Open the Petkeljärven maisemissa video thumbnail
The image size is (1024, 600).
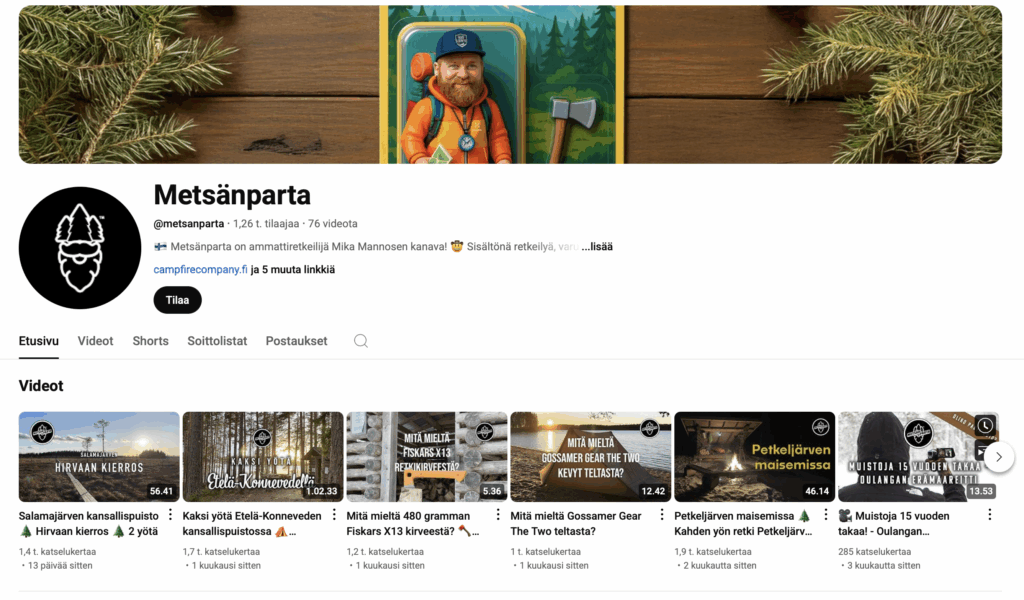[754, 457]
